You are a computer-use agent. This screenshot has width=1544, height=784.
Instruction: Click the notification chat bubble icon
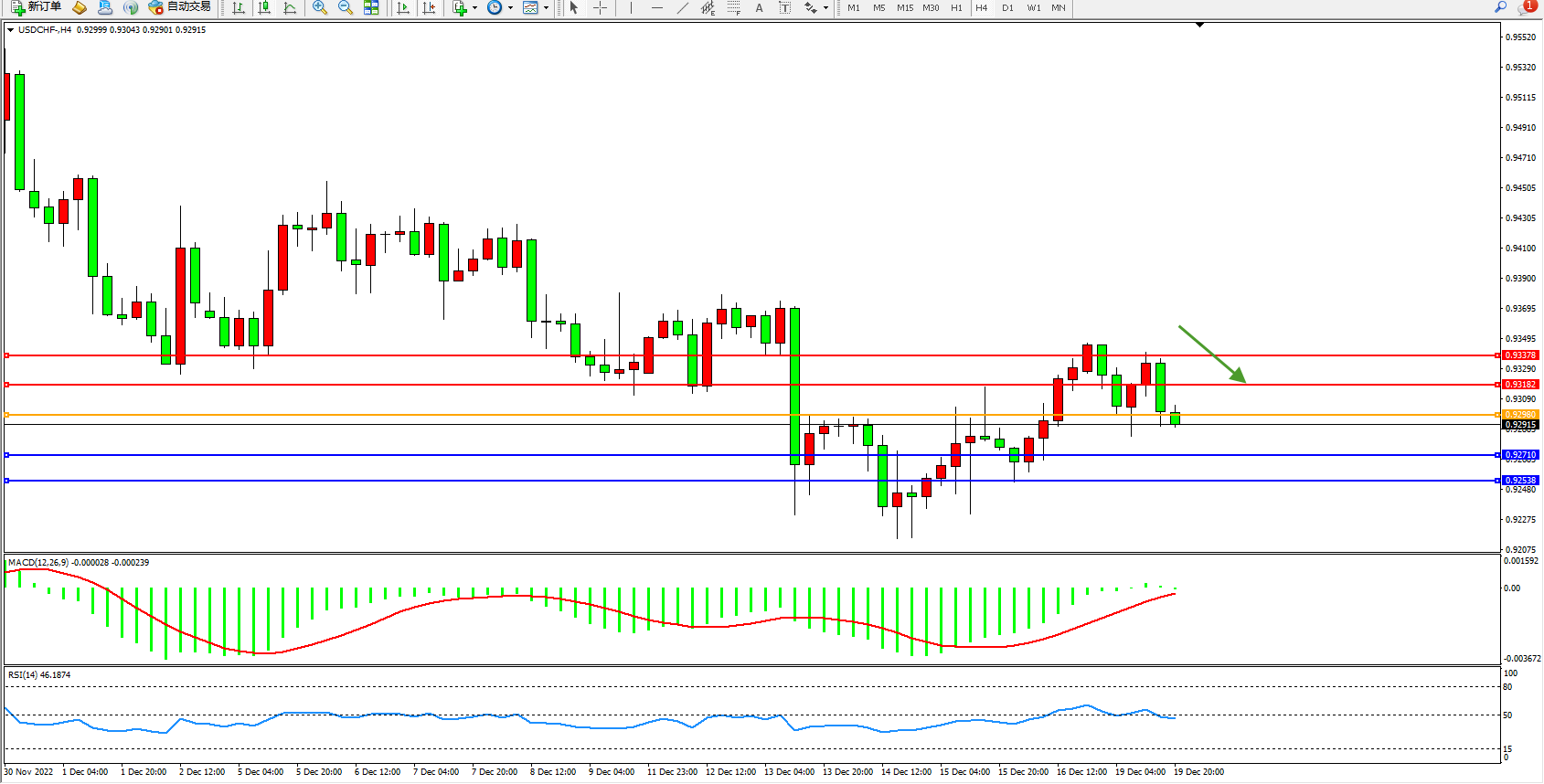[x=1525, y=7]
